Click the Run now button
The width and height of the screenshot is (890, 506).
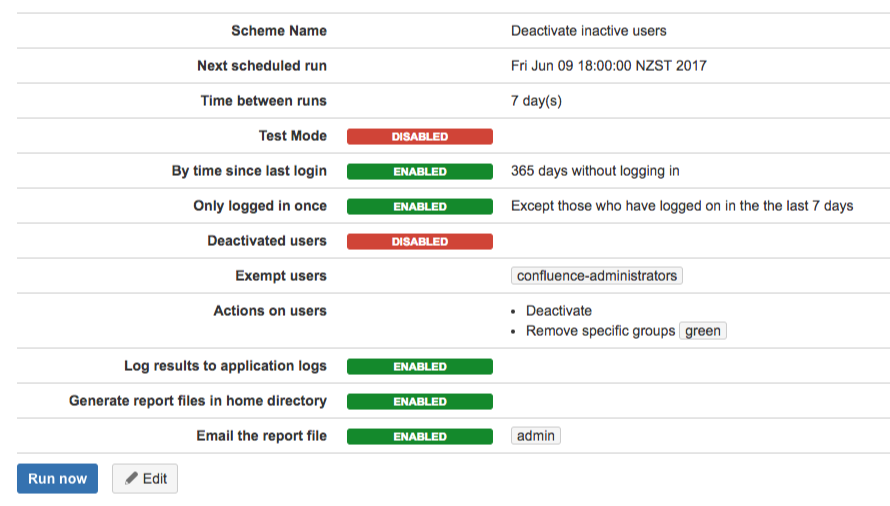tap(57, 479)
